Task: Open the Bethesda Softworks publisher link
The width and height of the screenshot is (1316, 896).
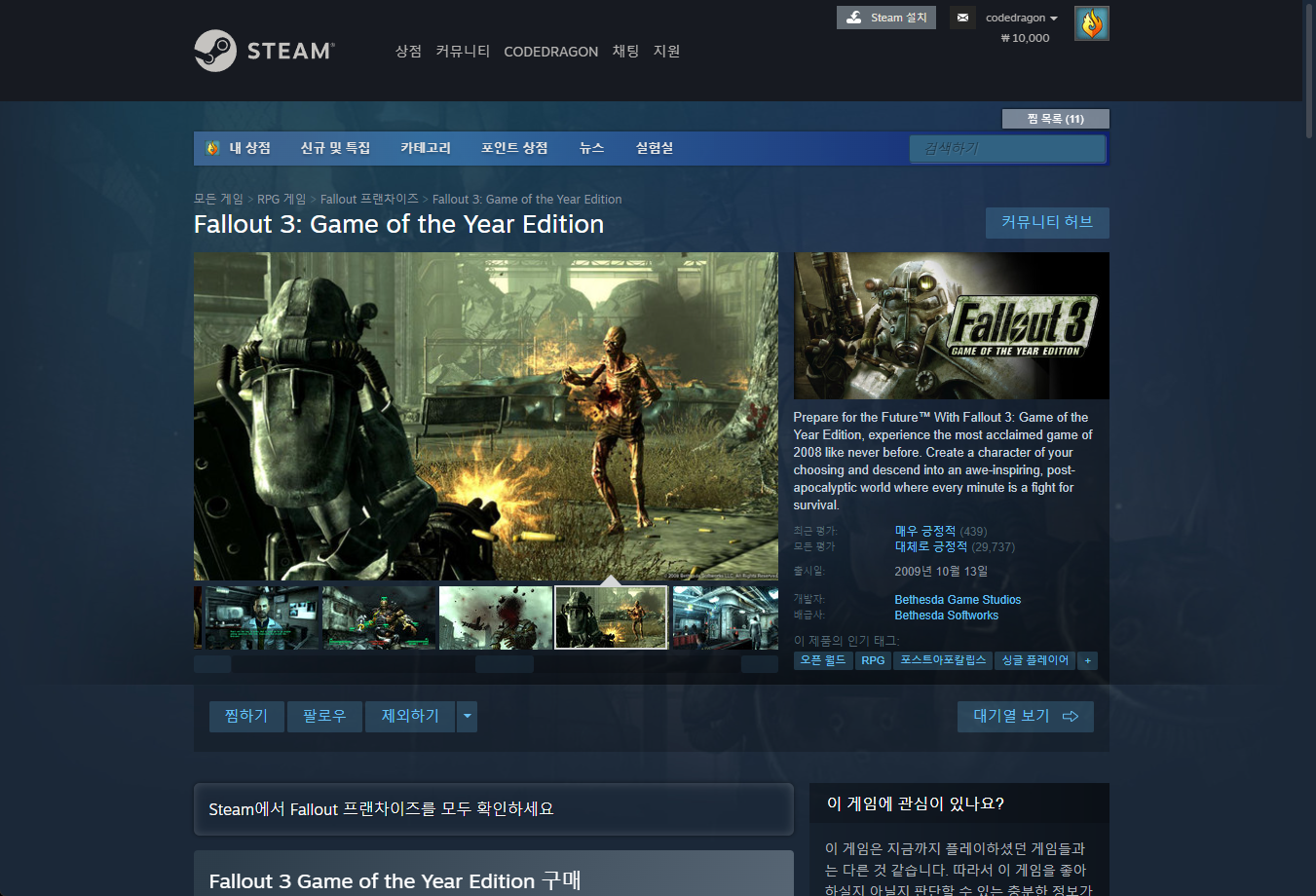Action: pos(947,616)
